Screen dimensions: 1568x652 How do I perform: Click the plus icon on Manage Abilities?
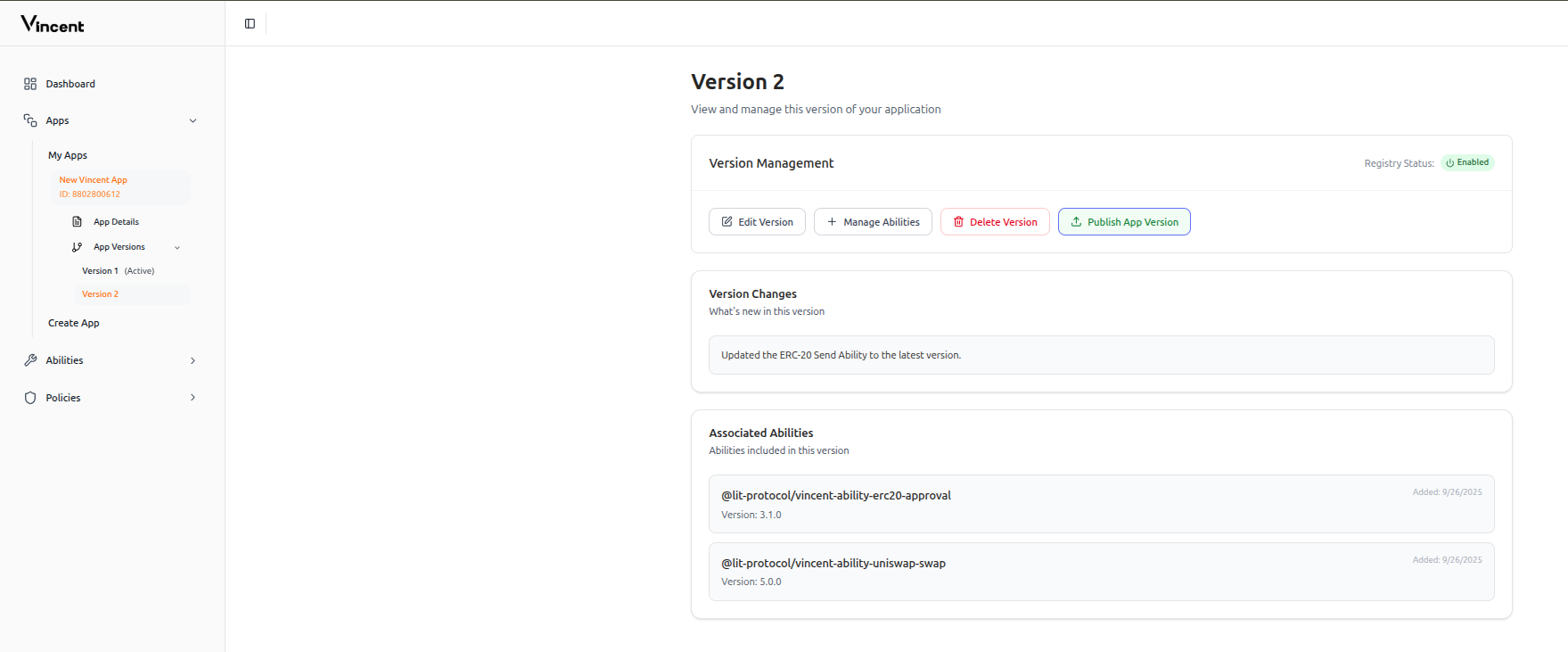832,222
